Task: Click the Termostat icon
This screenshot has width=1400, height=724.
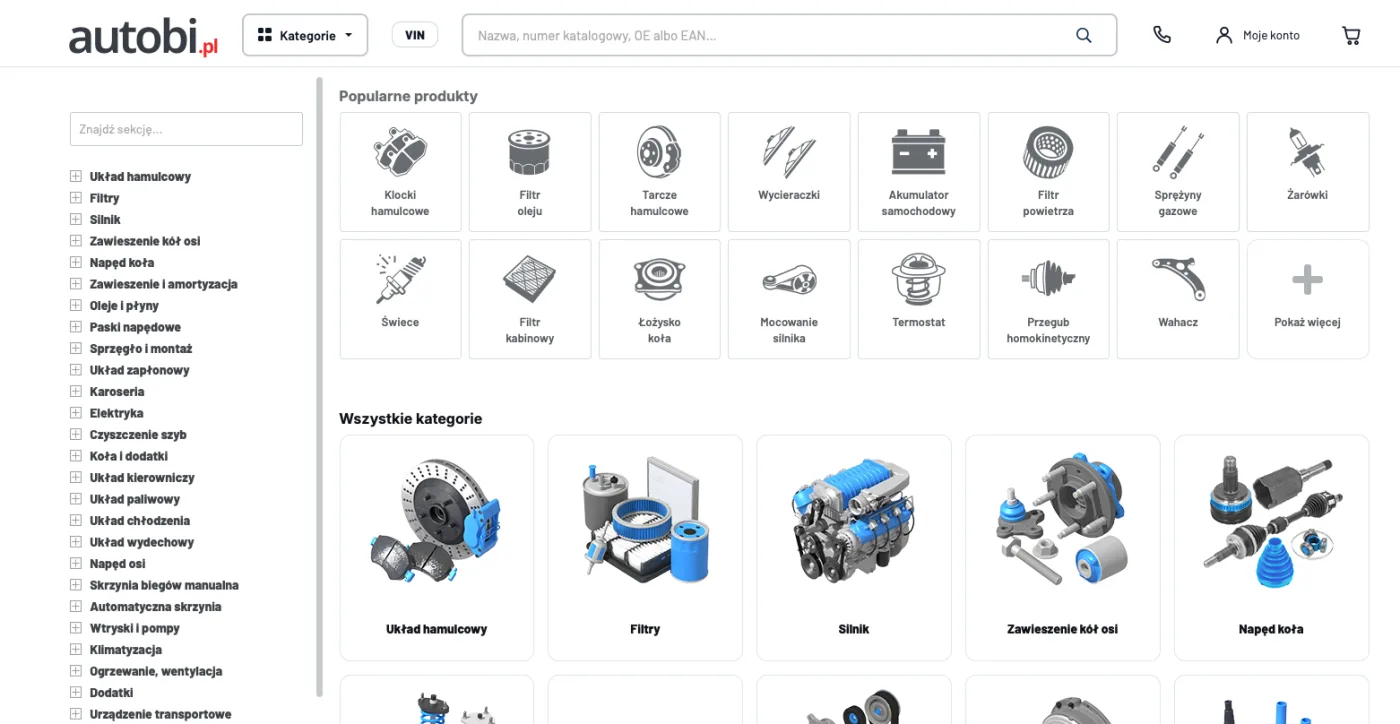Action: tap(918, 279)
